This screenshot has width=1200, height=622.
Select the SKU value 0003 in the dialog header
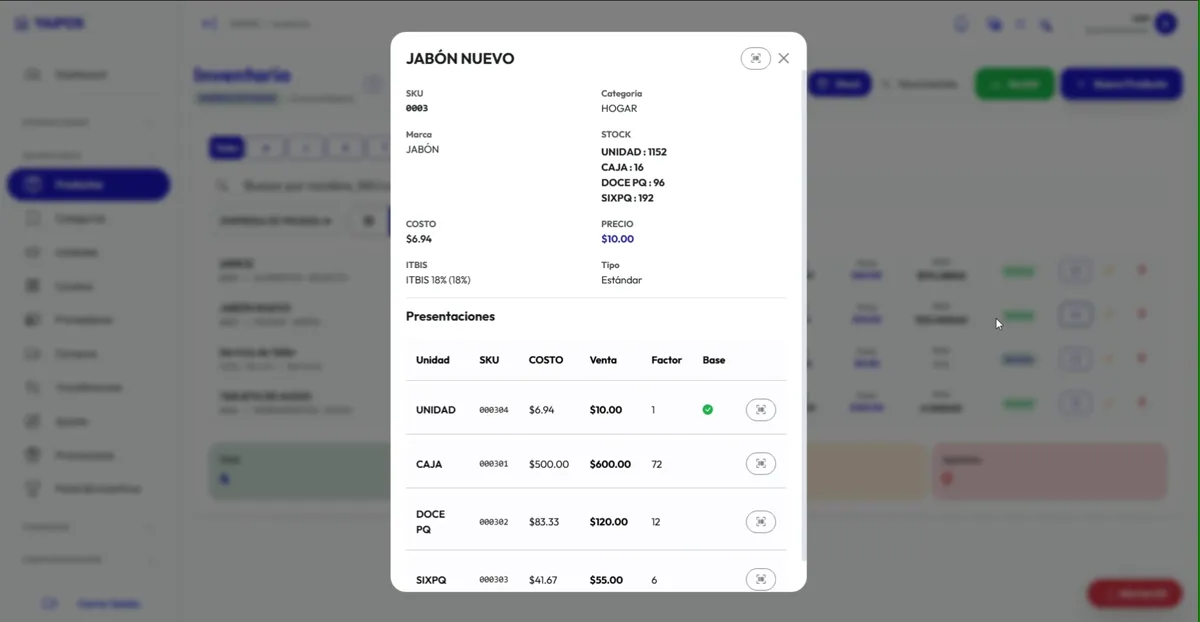[x=417, y=108]
